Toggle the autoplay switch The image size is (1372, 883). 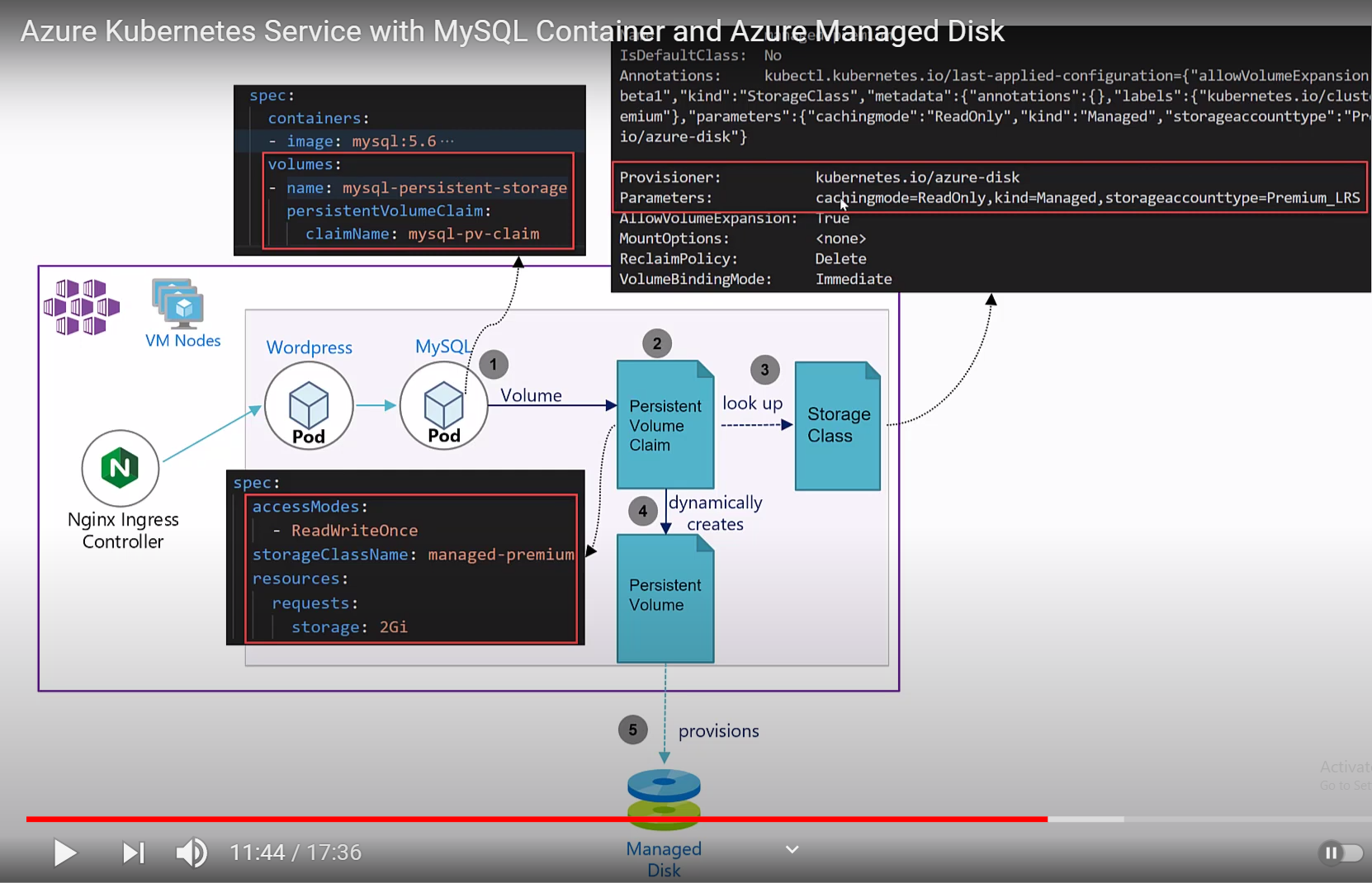1341,852
